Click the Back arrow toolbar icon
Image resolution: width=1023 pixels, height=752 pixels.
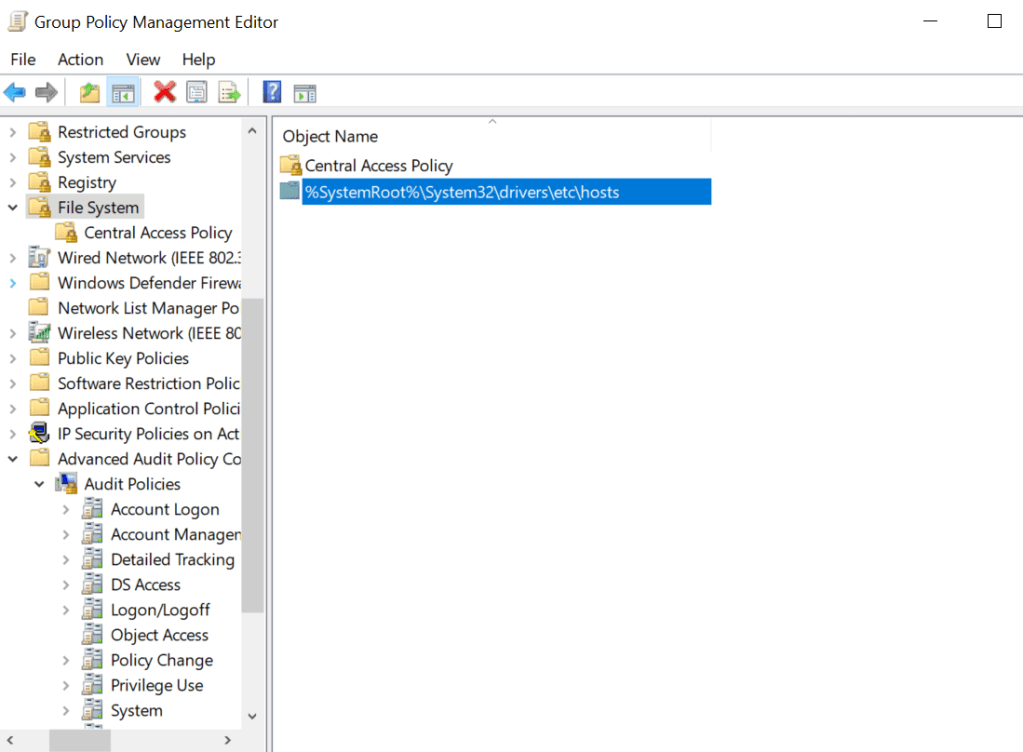click(15, 93)
